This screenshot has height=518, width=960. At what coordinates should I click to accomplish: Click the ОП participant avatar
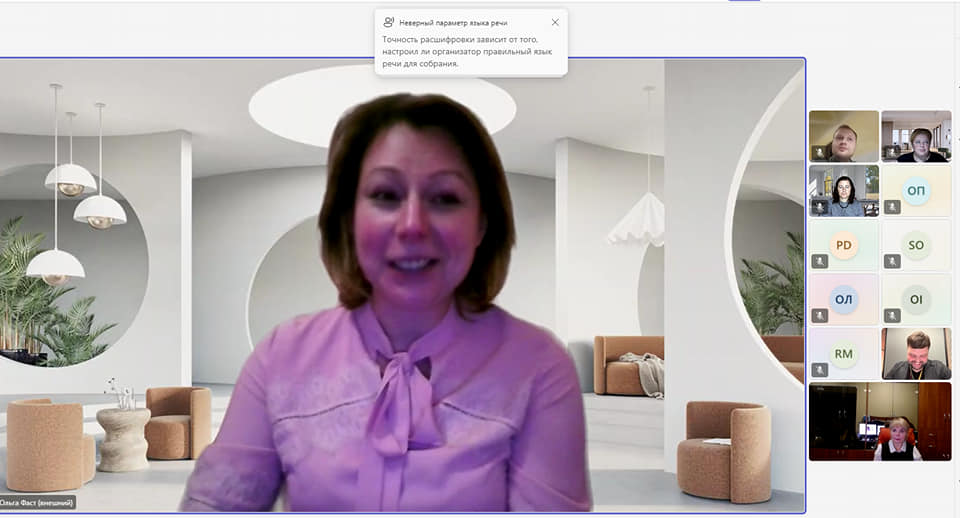pyautogui.click(x=916, y=190)
